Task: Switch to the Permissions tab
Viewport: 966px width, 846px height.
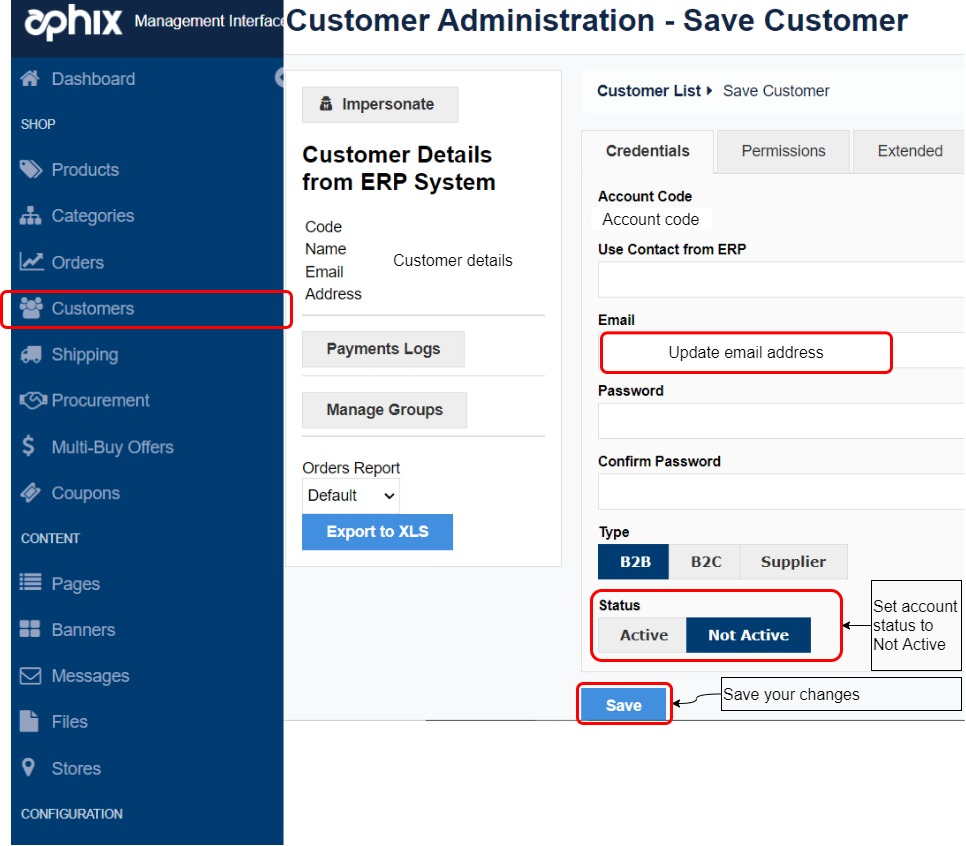Action: 783,151
